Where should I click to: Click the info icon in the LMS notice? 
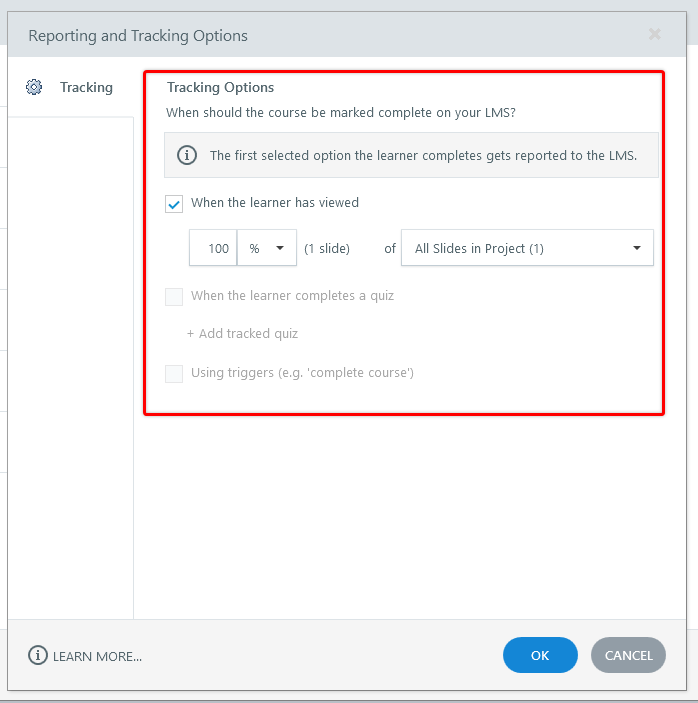[187, 155]
